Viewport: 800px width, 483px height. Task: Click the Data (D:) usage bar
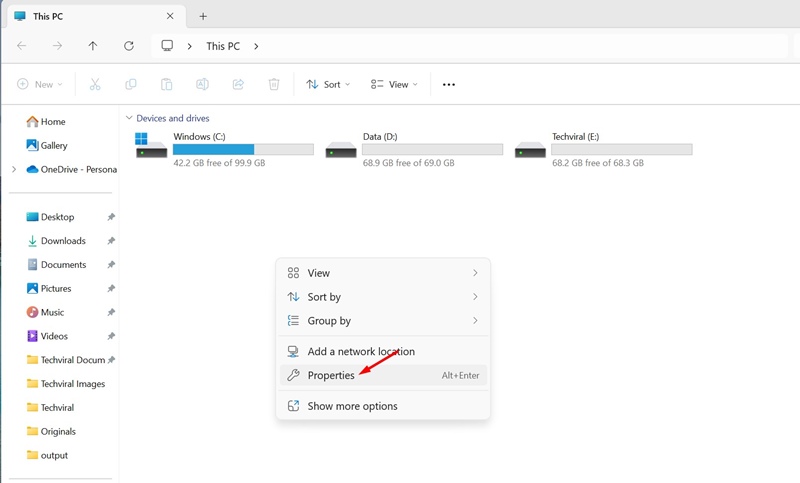[x=433, y=149]
